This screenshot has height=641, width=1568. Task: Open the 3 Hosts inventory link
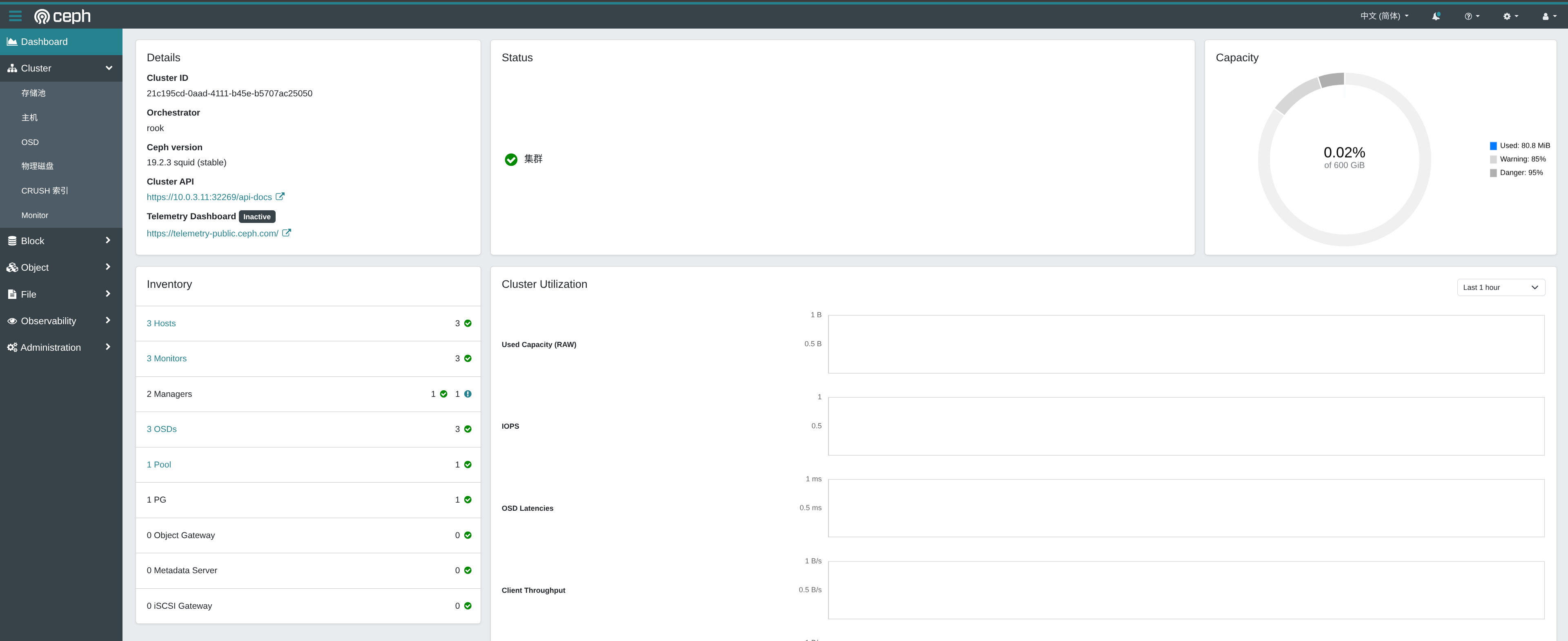coord(161,323)
